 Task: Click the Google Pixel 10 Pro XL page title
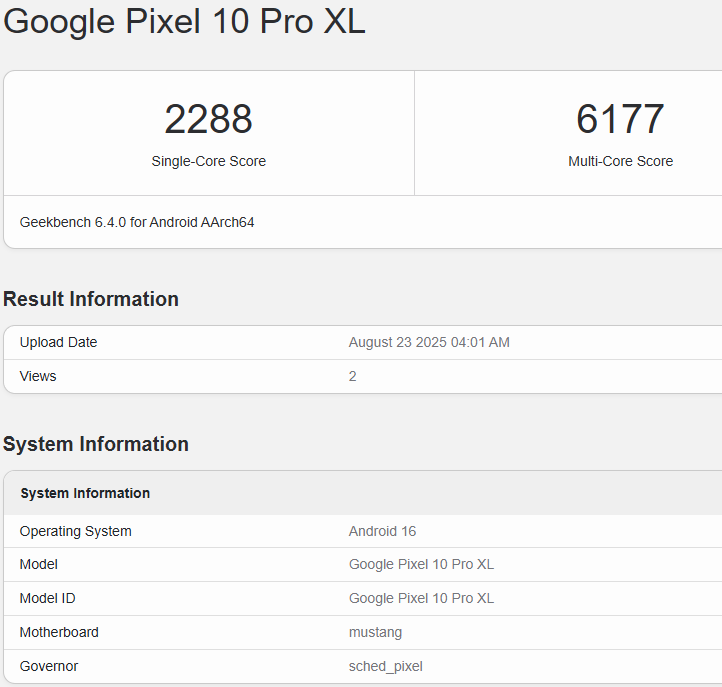tap(184, 22)
